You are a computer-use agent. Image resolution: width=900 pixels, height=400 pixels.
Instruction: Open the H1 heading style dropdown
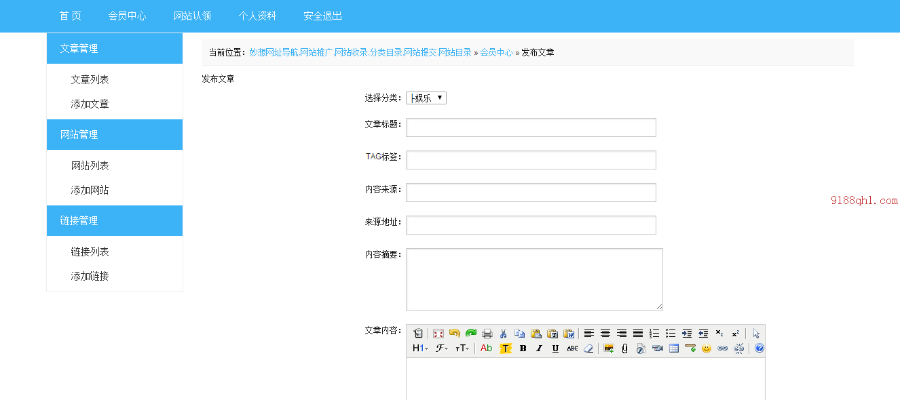420,348
